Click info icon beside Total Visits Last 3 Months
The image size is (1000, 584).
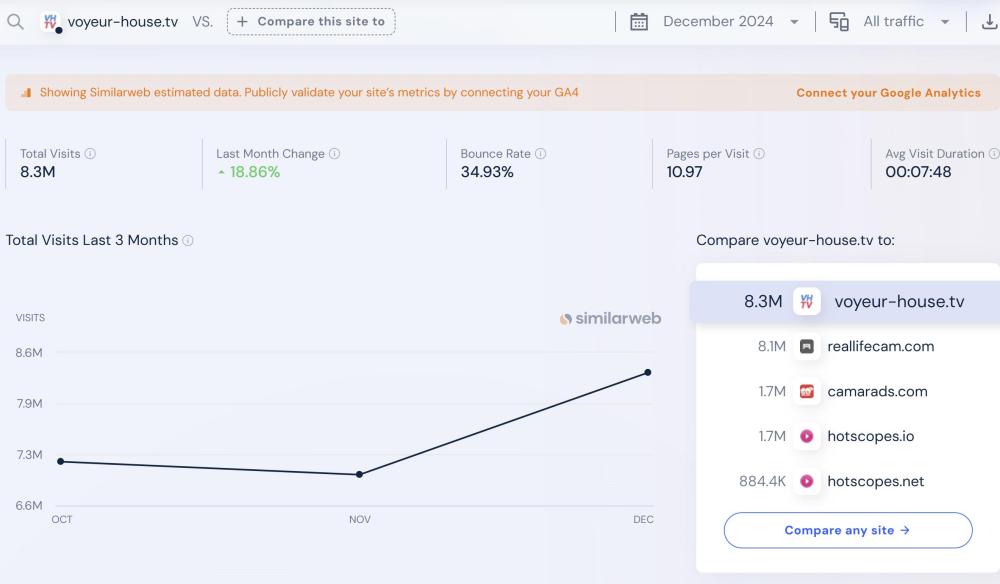pos(188,241)
